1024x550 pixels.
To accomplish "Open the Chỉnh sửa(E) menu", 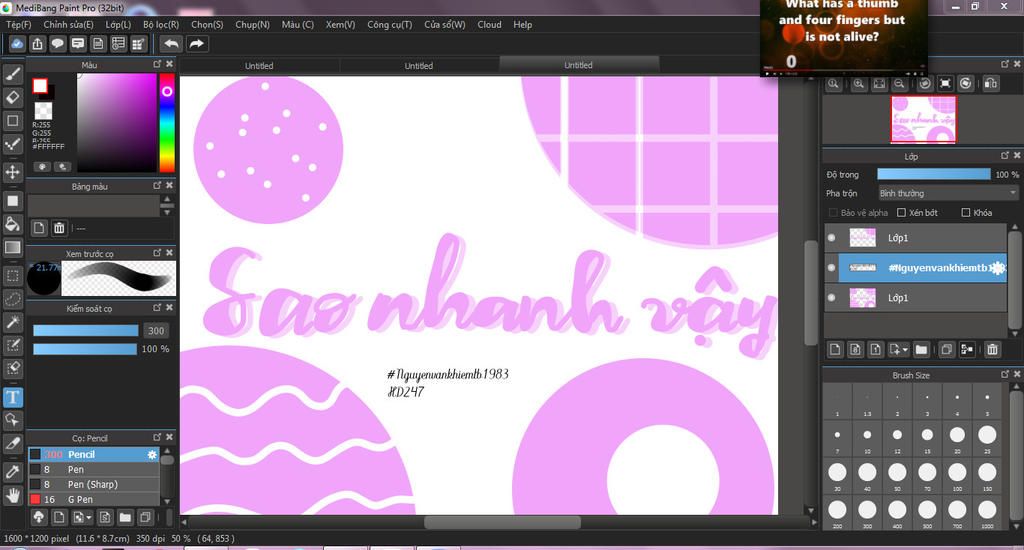I will click(68, 24).
